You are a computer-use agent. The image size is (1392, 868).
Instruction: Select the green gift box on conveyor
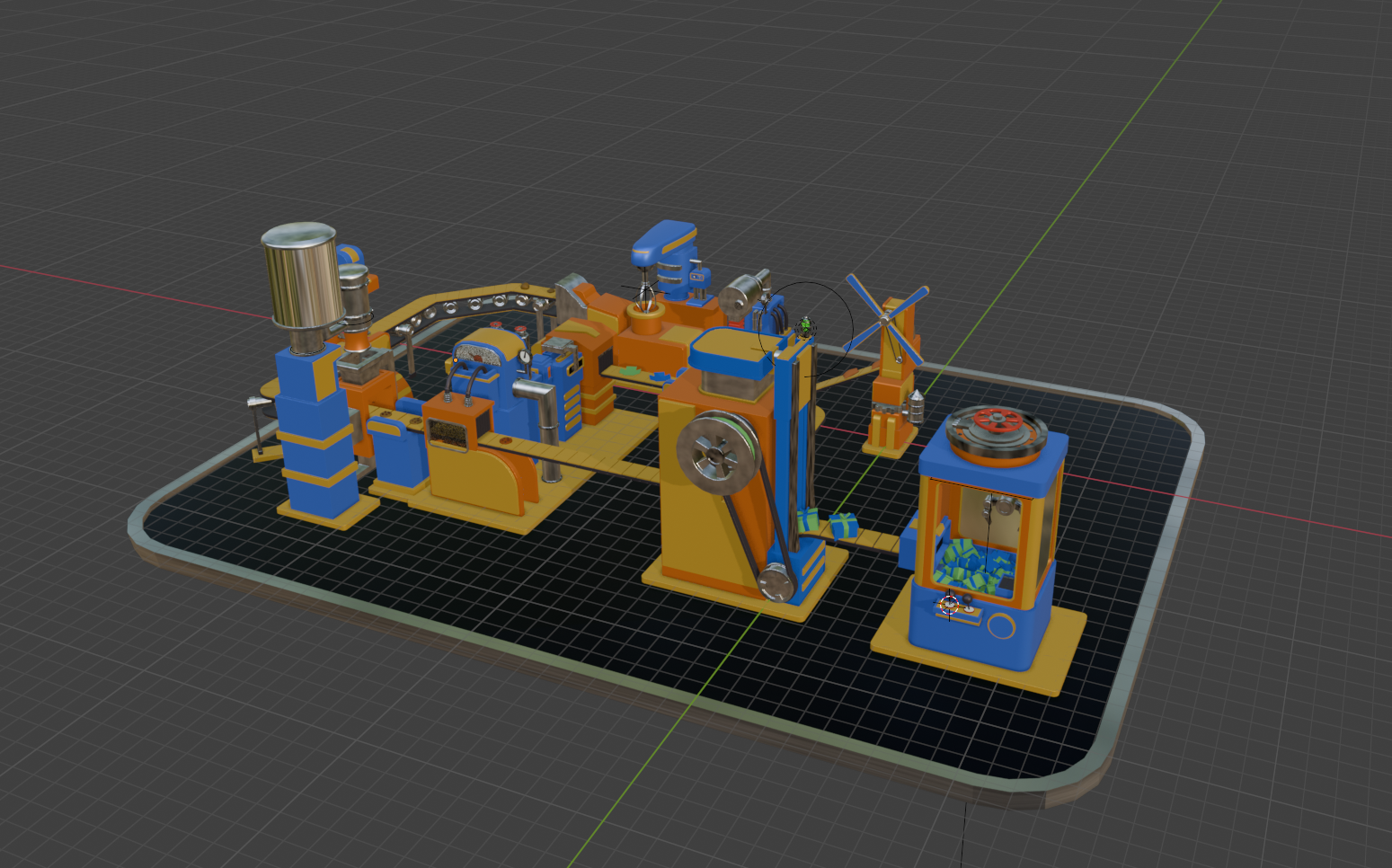coord(807,520)
